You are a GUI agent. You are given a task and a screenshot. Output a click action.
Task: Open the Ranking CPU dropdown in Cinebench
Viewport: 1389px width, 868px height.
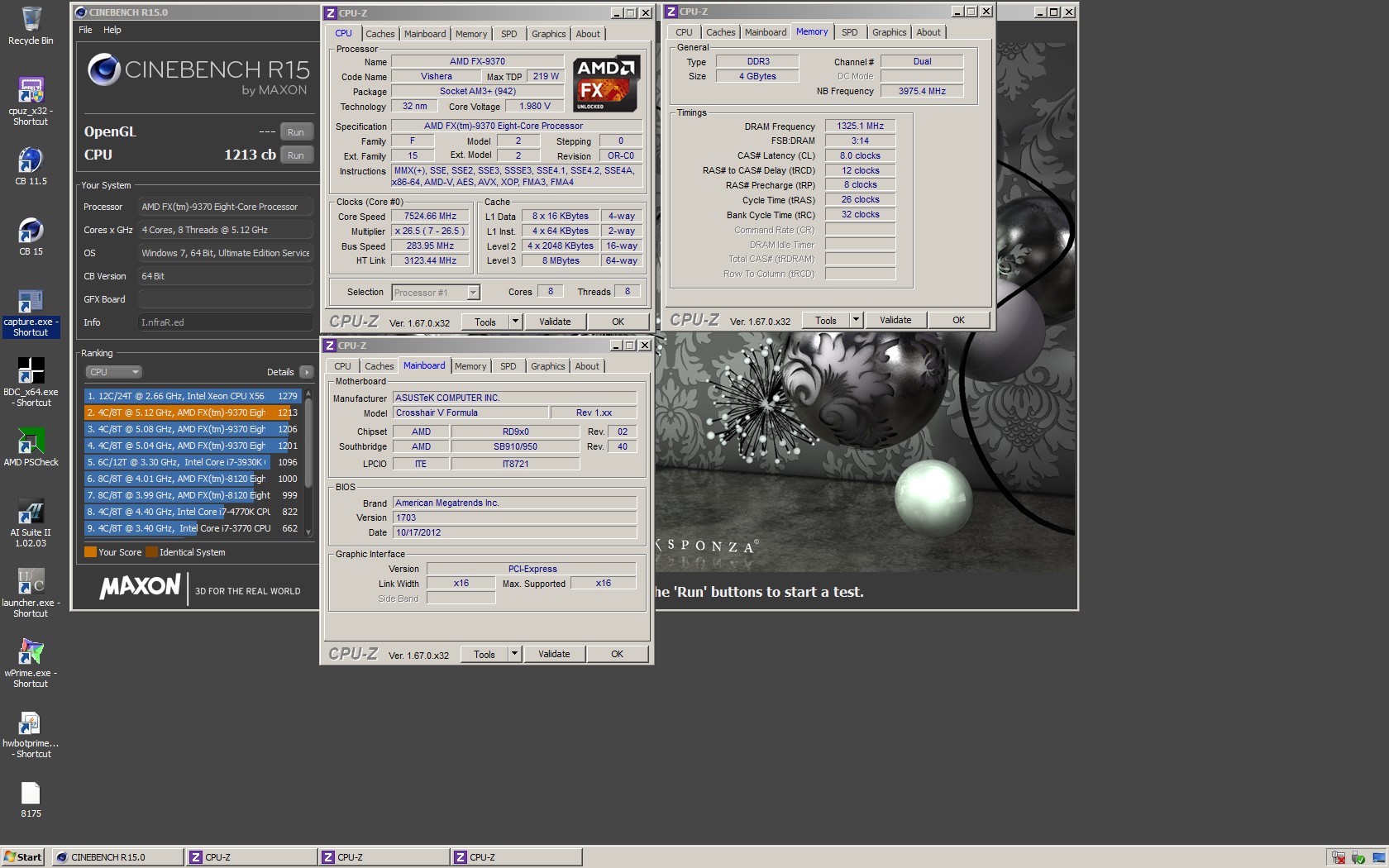(113, 372)
